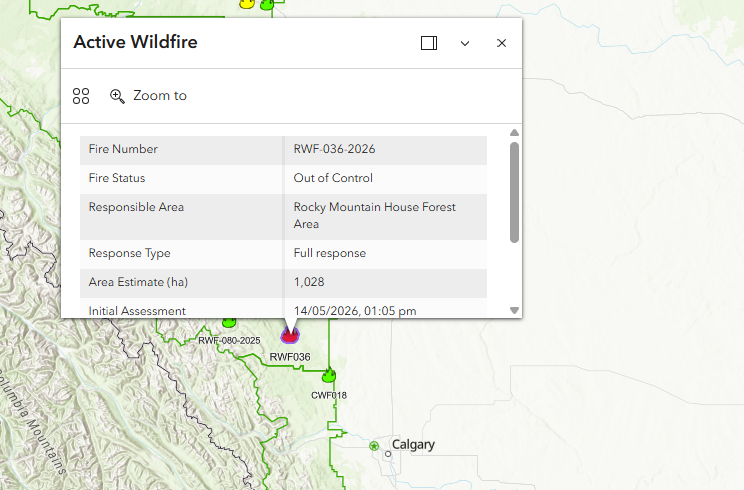
Task: Click the scroll down arrow in popup
Action: 514,310
